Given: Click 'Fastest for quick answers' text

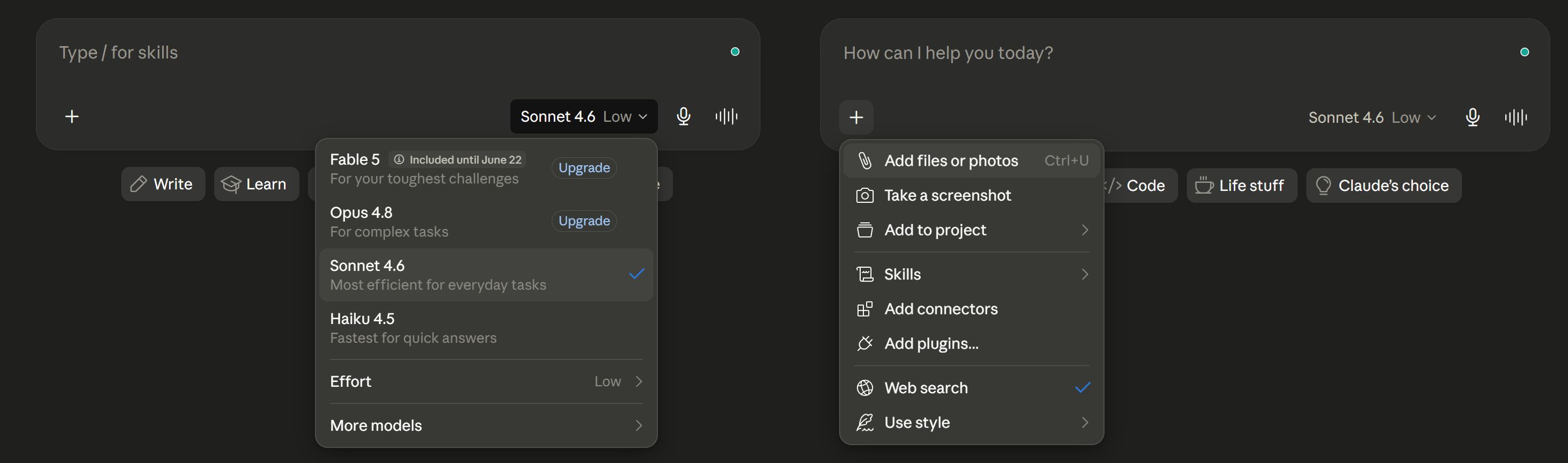Looking at the screenshot, I should pyautogui.click(x=413, y=337).
